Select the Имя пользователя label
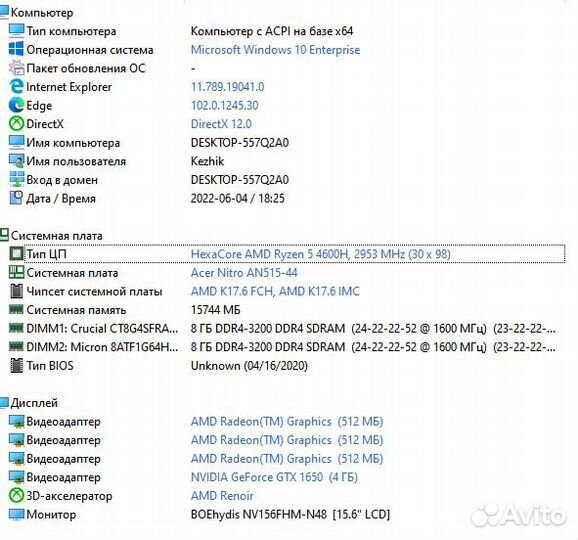The image size is (578, 540). [76, 161]
